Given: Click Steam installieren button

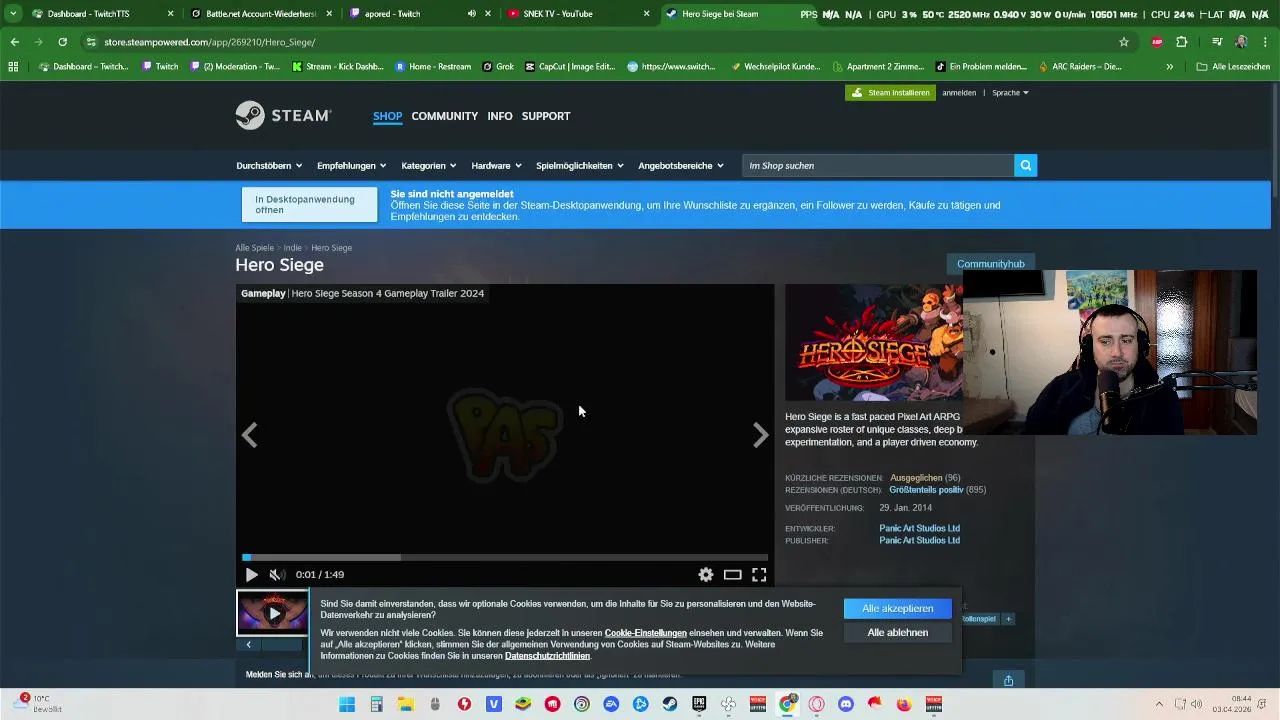Looking at the screenshot, I should coord(890,93).
